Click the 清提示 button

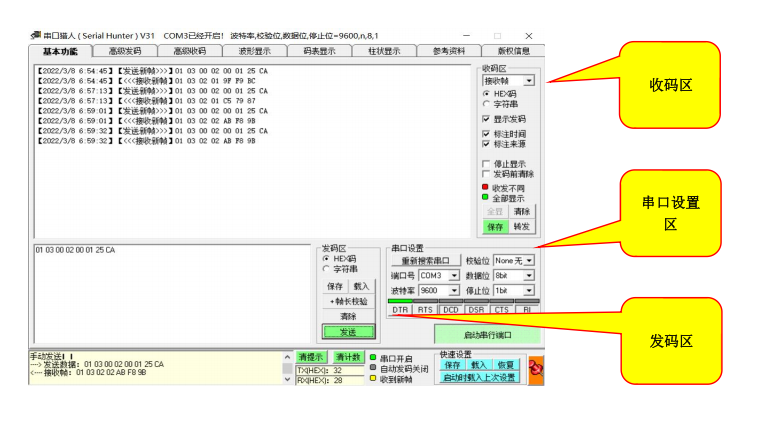click(x=310, y=357)
